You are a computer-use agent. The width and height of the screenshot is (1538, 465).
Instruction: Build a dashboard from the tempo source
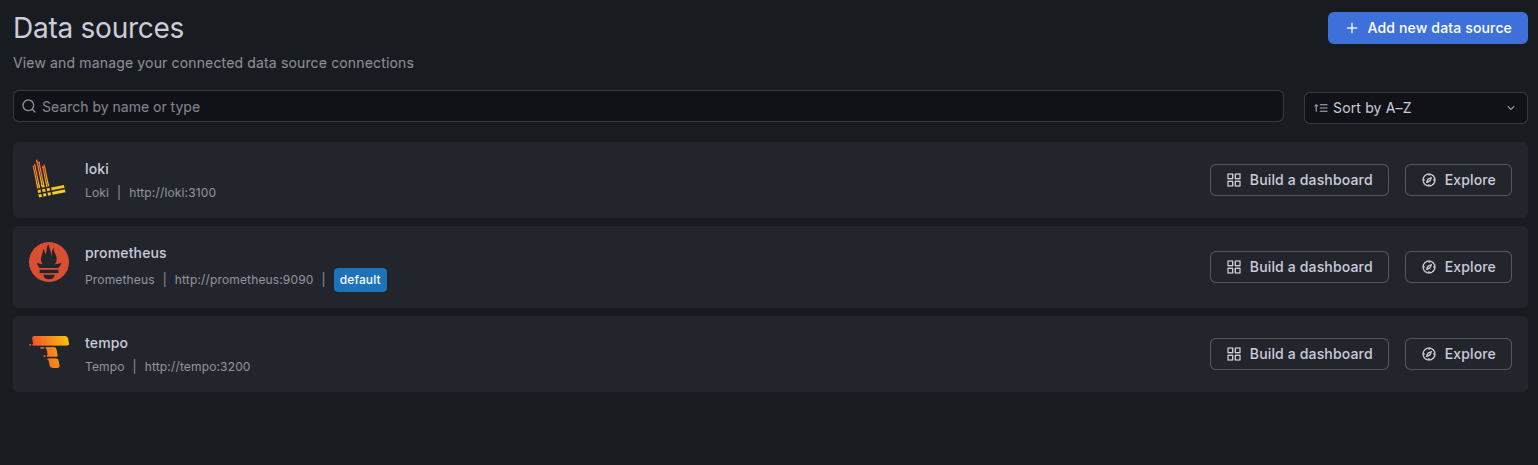(1299, 354)
